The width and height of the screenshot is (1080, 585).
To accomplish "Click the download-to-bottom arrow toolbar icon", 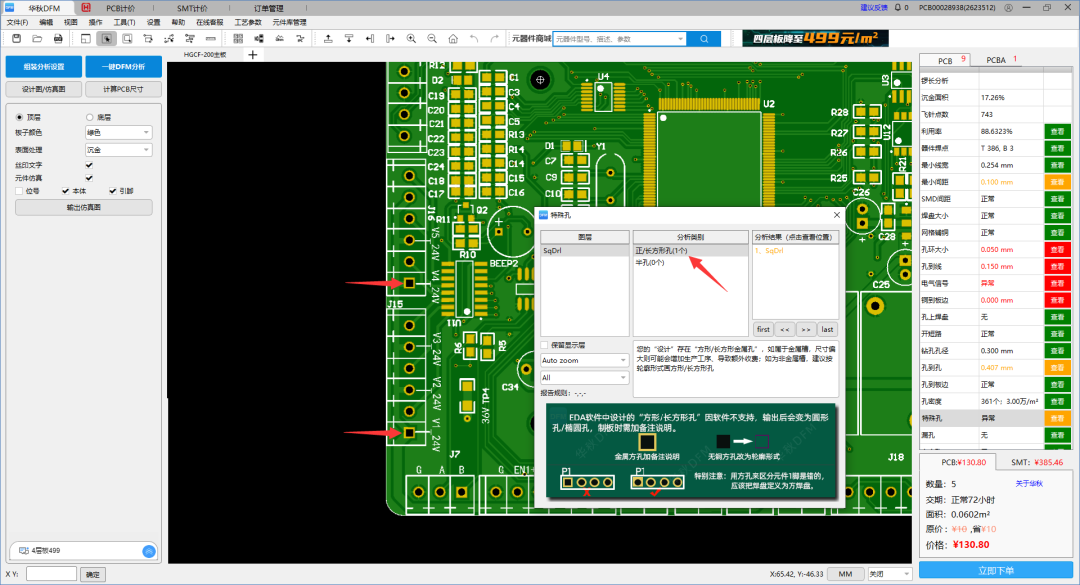I will coord(349,39).
